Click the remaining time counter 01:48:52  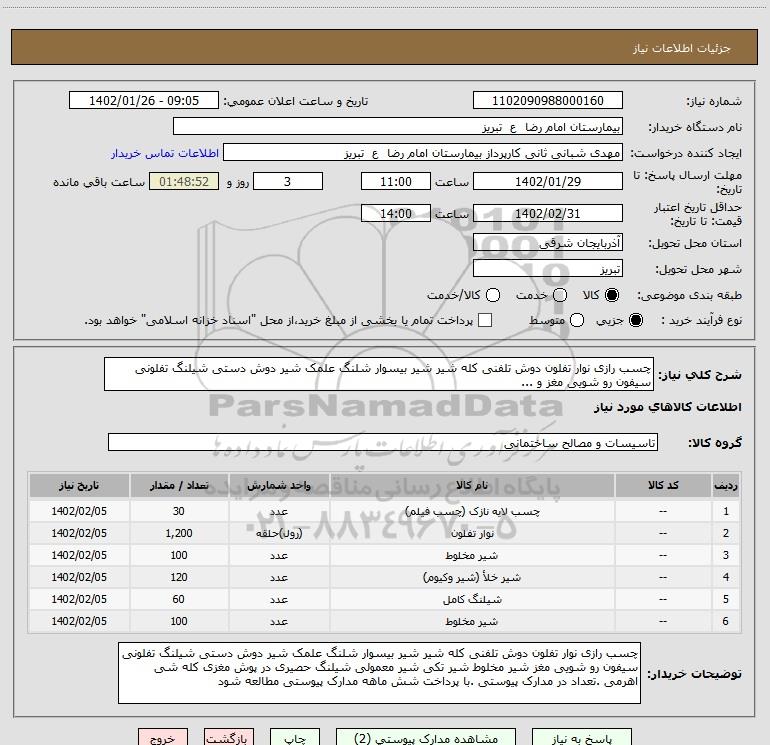(184, 181)
